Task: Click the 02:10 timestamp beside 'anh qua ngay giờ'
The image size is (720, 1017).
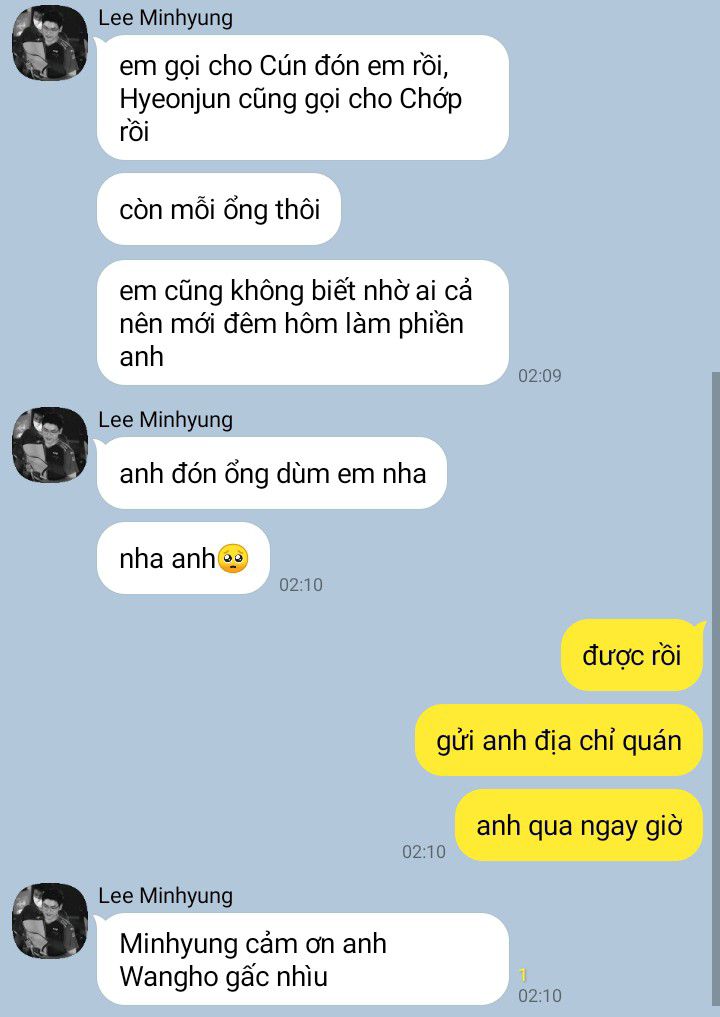Action: 424,851
